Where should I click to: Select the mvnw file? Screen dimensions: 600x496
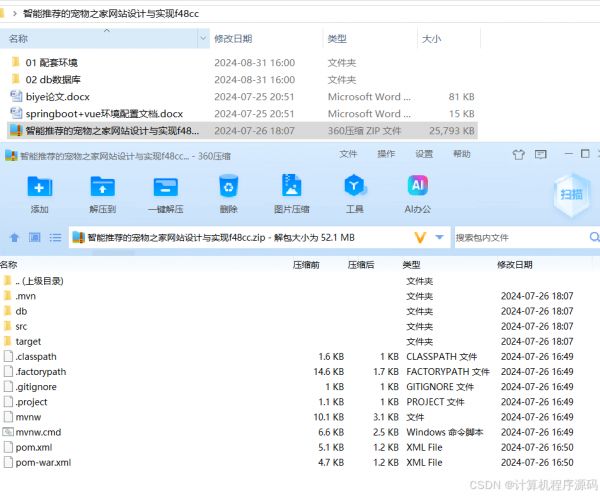tap(22, 417)
